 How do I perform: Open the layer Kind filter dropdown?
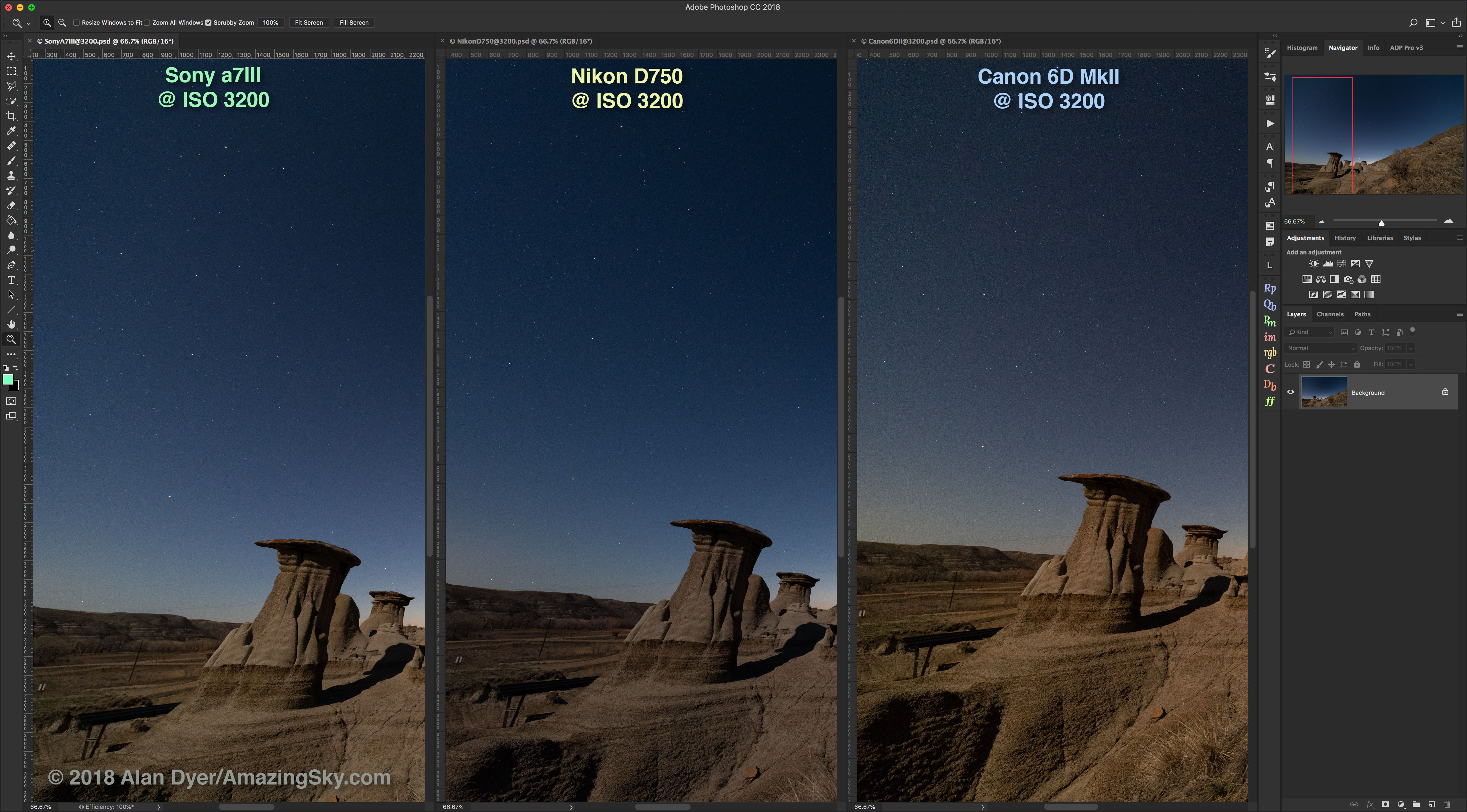click(1310, 332)
